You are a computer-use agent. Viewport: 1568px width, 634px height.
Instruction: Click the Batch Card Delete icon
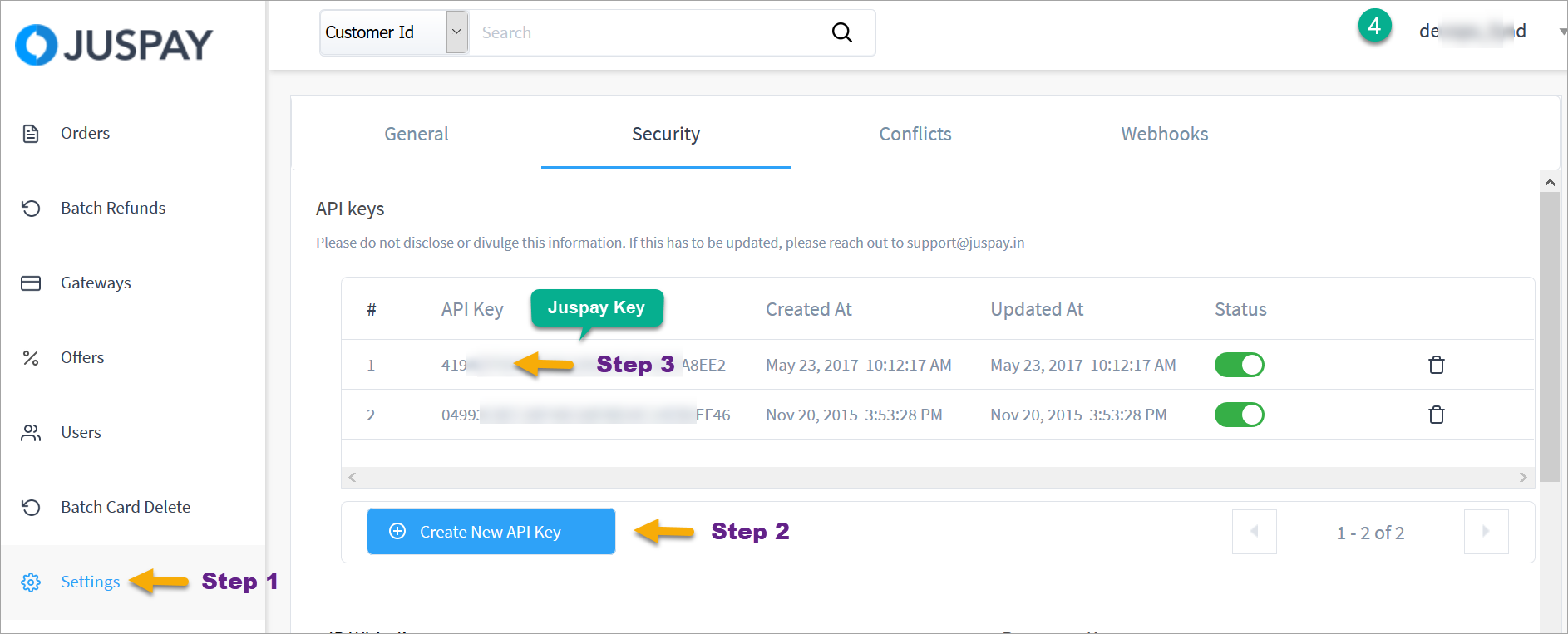[31, 508]
